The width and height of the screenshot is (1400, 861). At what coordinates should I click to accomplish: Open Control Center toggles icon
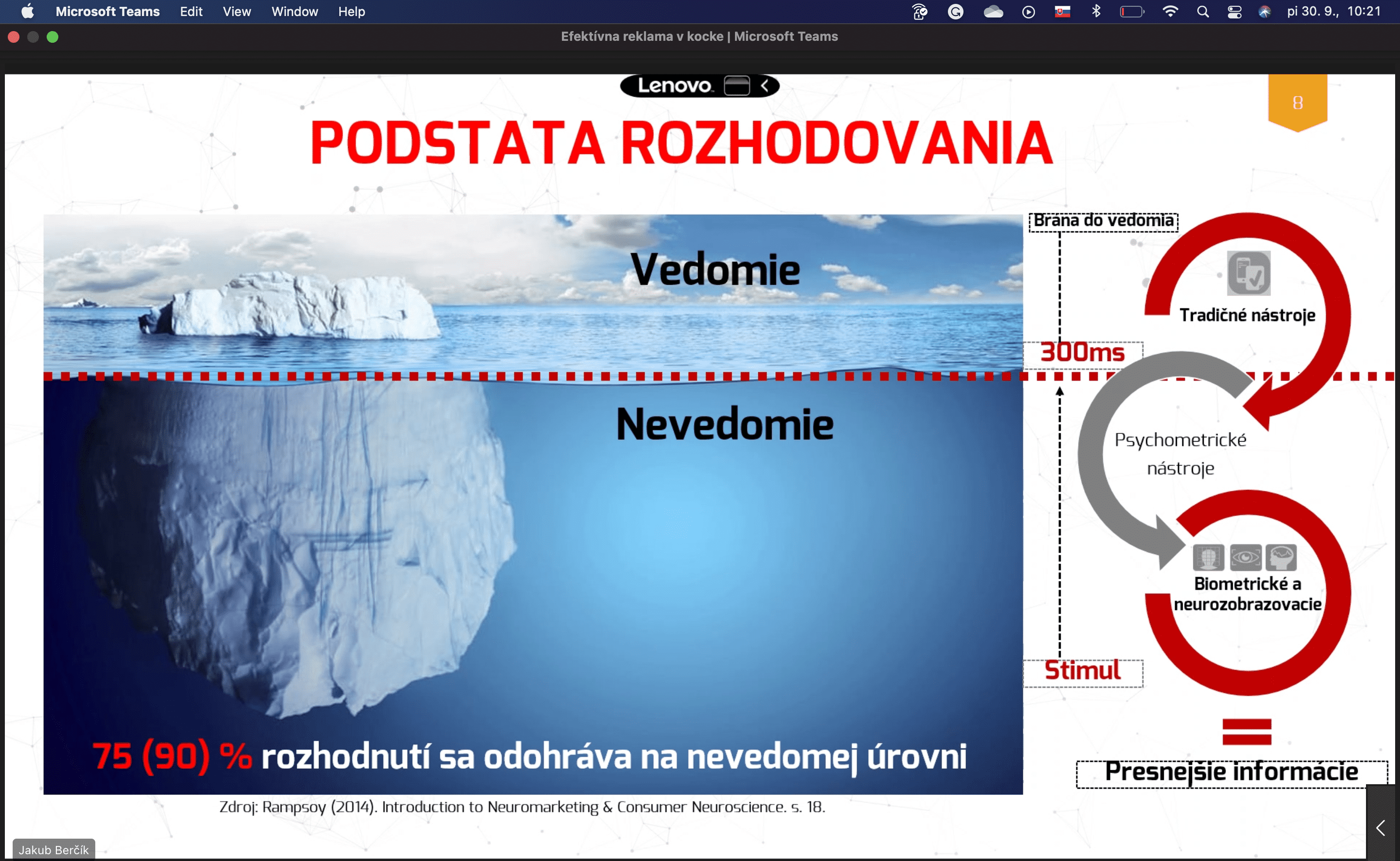coord(1234,11)
